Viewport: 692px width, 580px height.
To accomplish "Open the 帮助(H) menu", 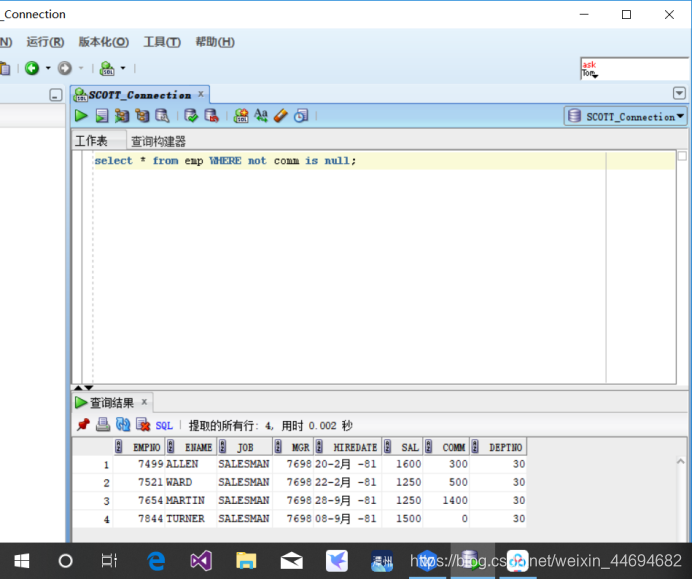I will coord(215,42).
